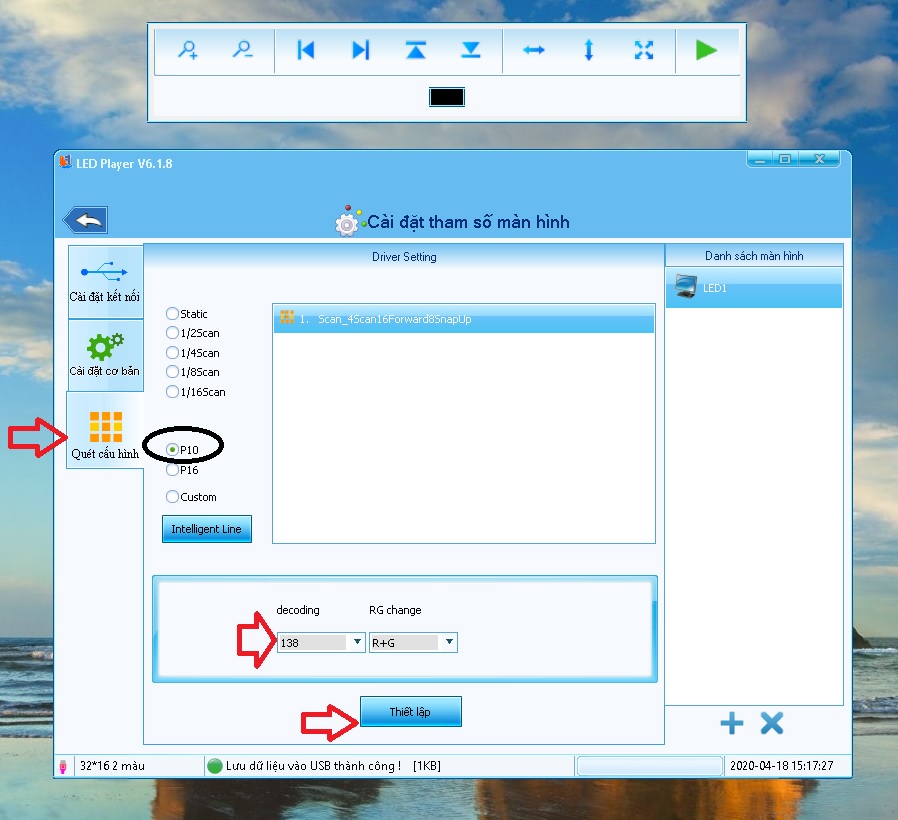The image size is (898, 820).
Task: Click the fullscreen expand icon
Action: click(644, 50)
